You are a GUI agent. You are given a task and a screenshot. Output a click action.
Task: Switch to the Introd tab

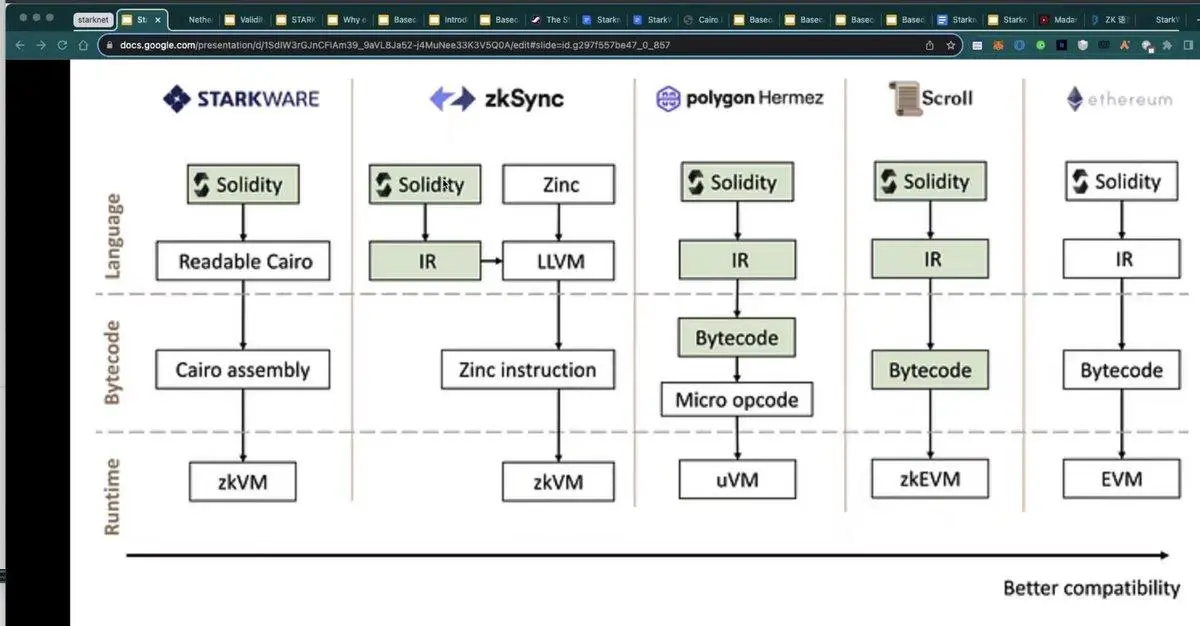pyautogui.click(x=451, y=19)
